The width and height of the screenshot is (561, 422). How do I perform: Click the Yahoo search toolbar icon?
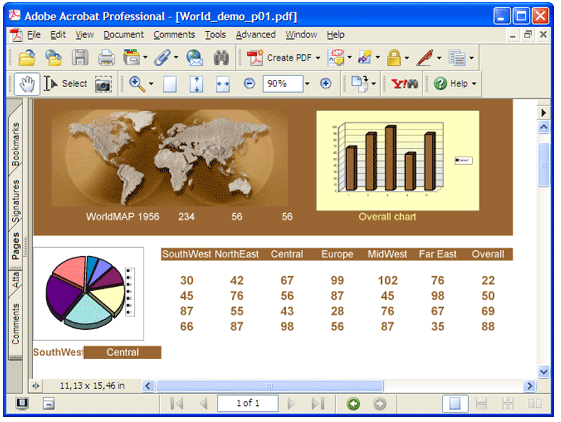pyautogui.click(x=404, y=84)
